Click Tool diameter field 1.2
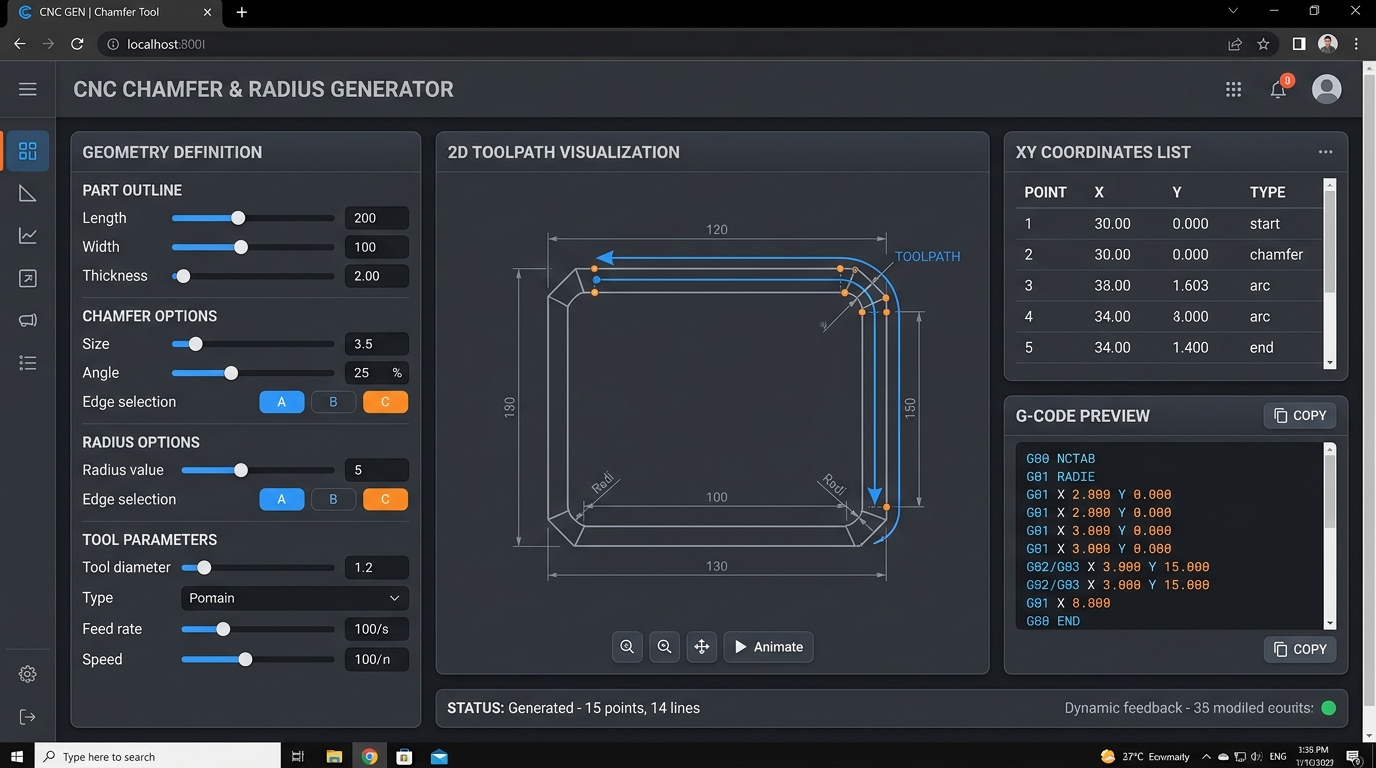Screen dimensions: 1376x768 [x=376, y=567]
